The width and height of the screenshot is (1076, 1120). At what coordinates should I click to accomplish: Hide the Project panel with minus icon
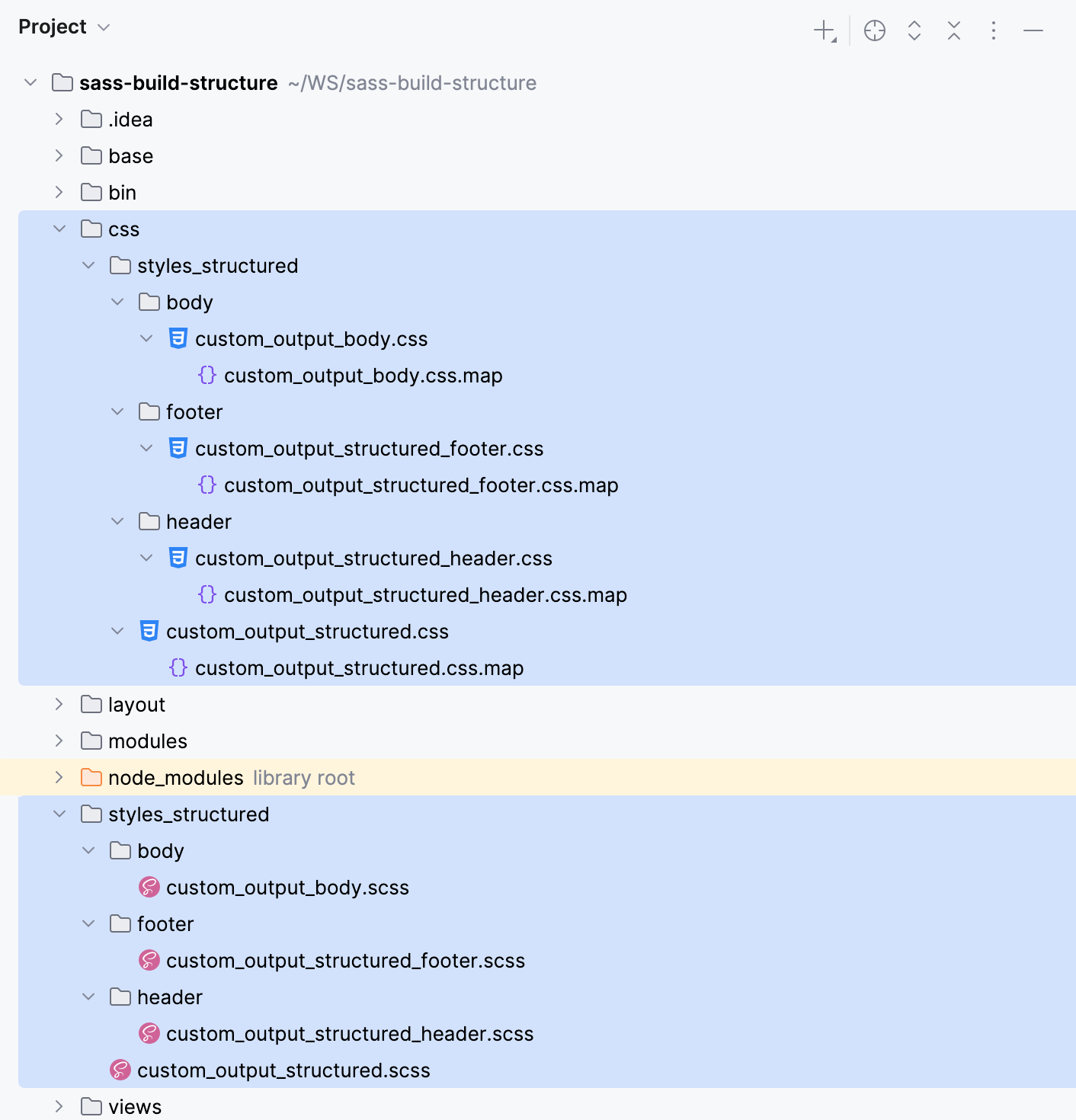point(1033,31)
